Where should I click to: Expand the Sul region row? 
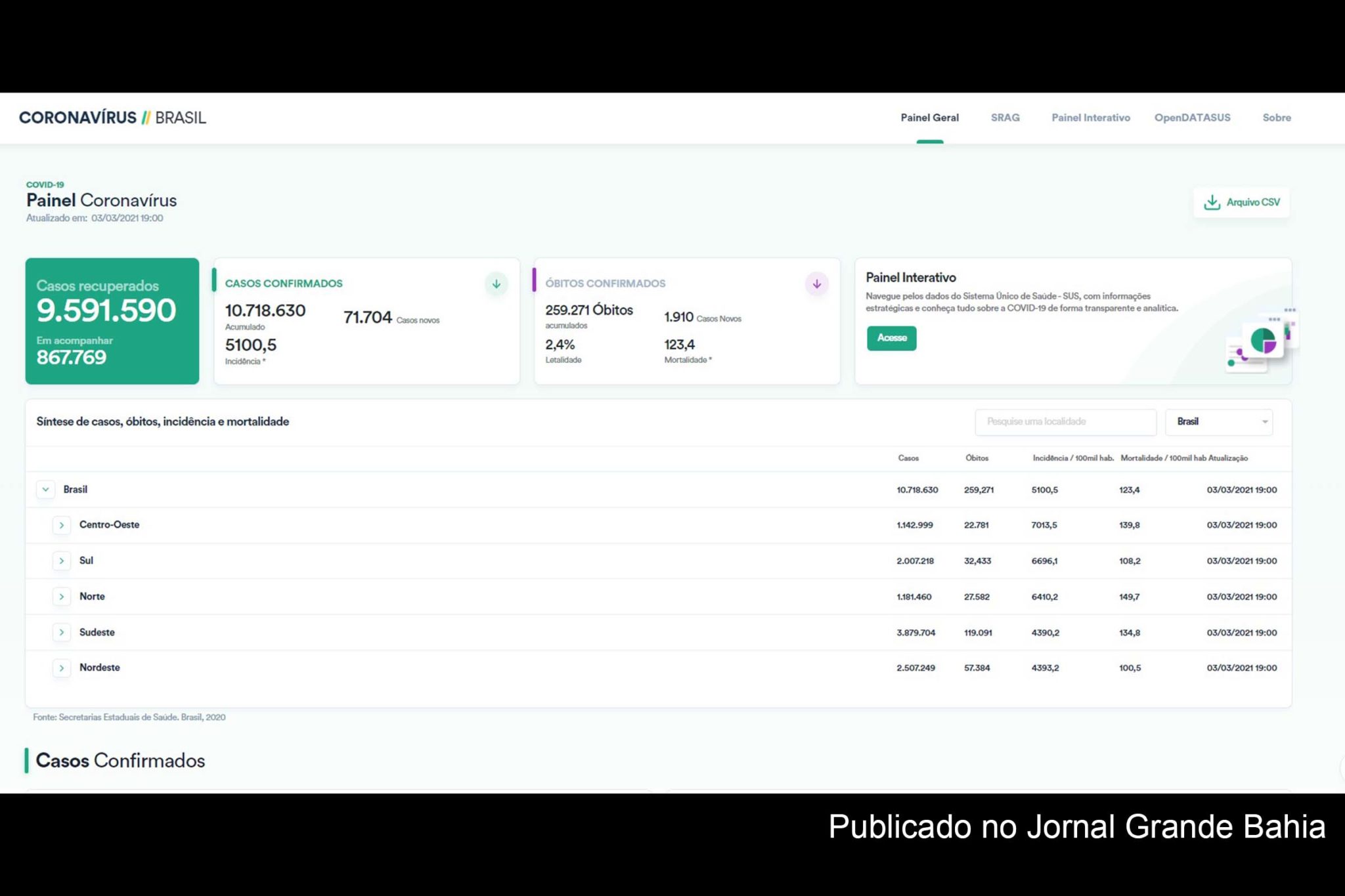tap(62, 561)
